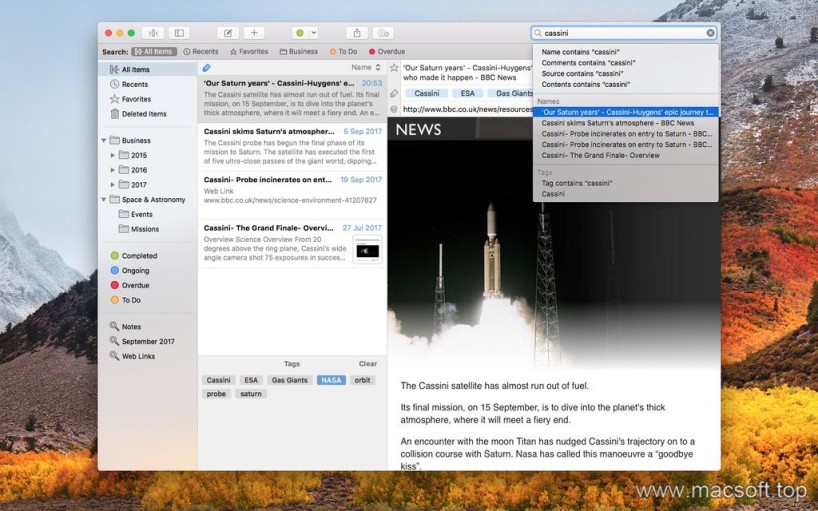Click the star favorite icon beside article title
Viewport: 818px width, 511px height.
394,69
